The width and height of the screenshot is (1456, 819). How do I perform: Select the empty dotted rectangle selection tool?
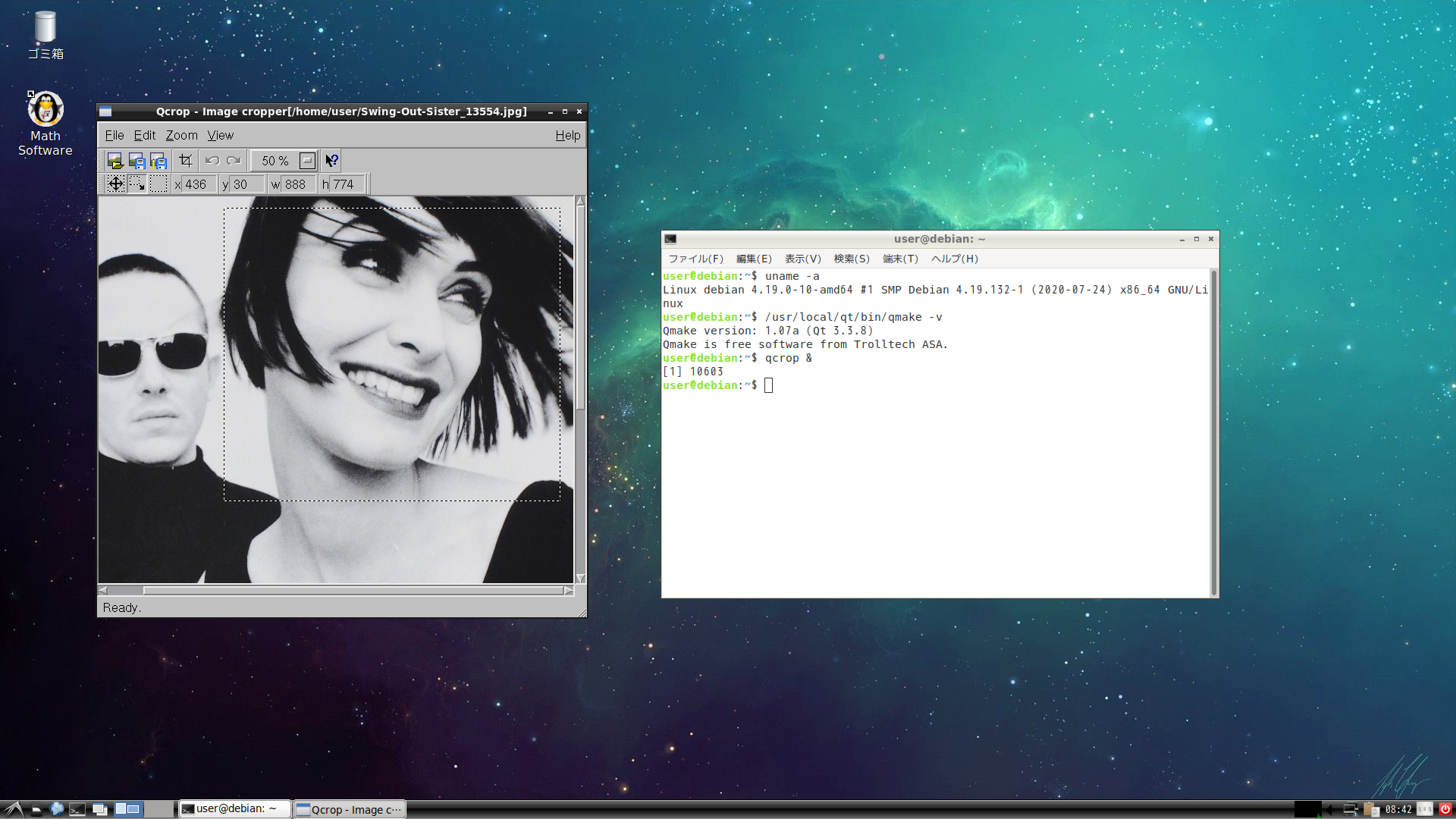pos(158,184)
